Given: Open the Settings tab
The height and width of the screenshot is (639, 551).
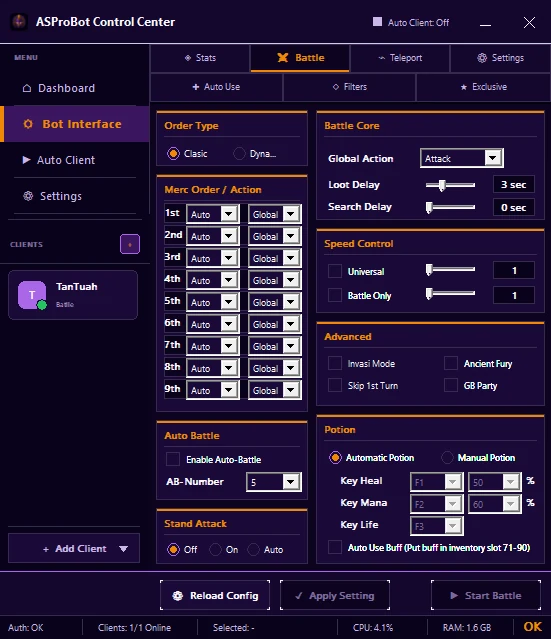Looking at the screenshot, I should [500, 58].
